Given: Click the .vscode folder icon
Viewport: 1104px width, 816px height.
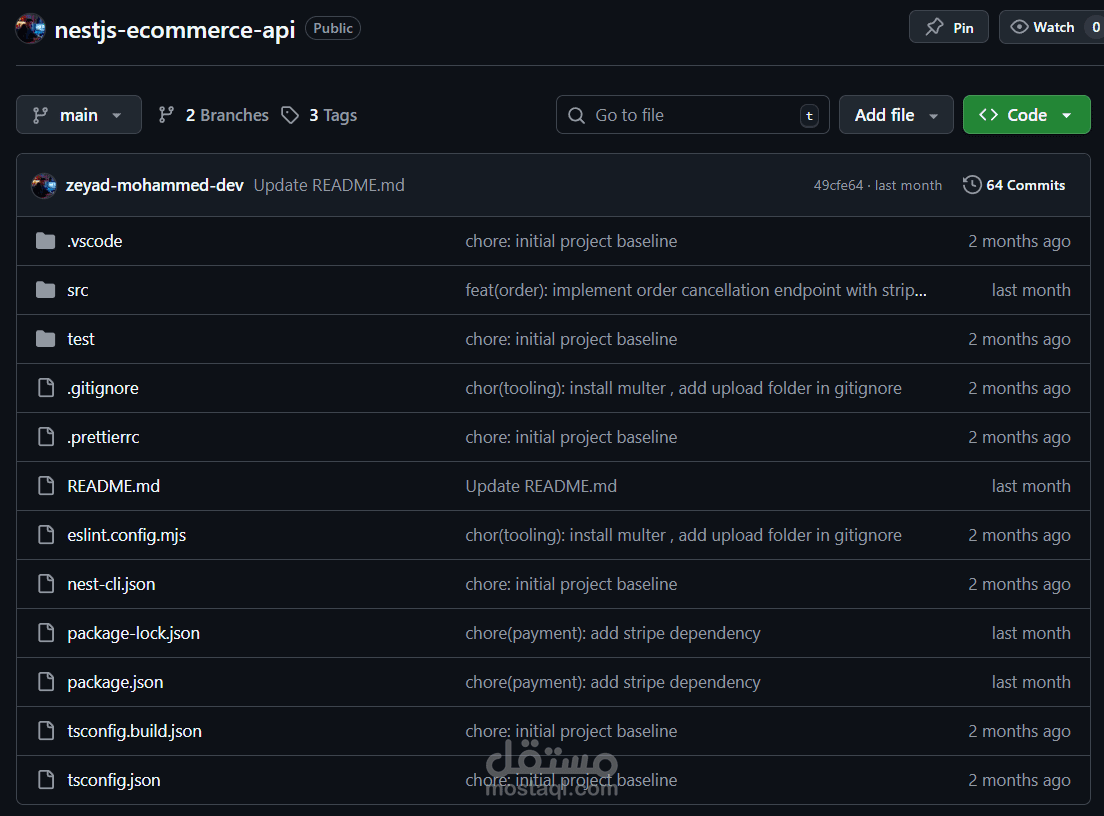Looking at the screenshot, I should tap(46, 241).
